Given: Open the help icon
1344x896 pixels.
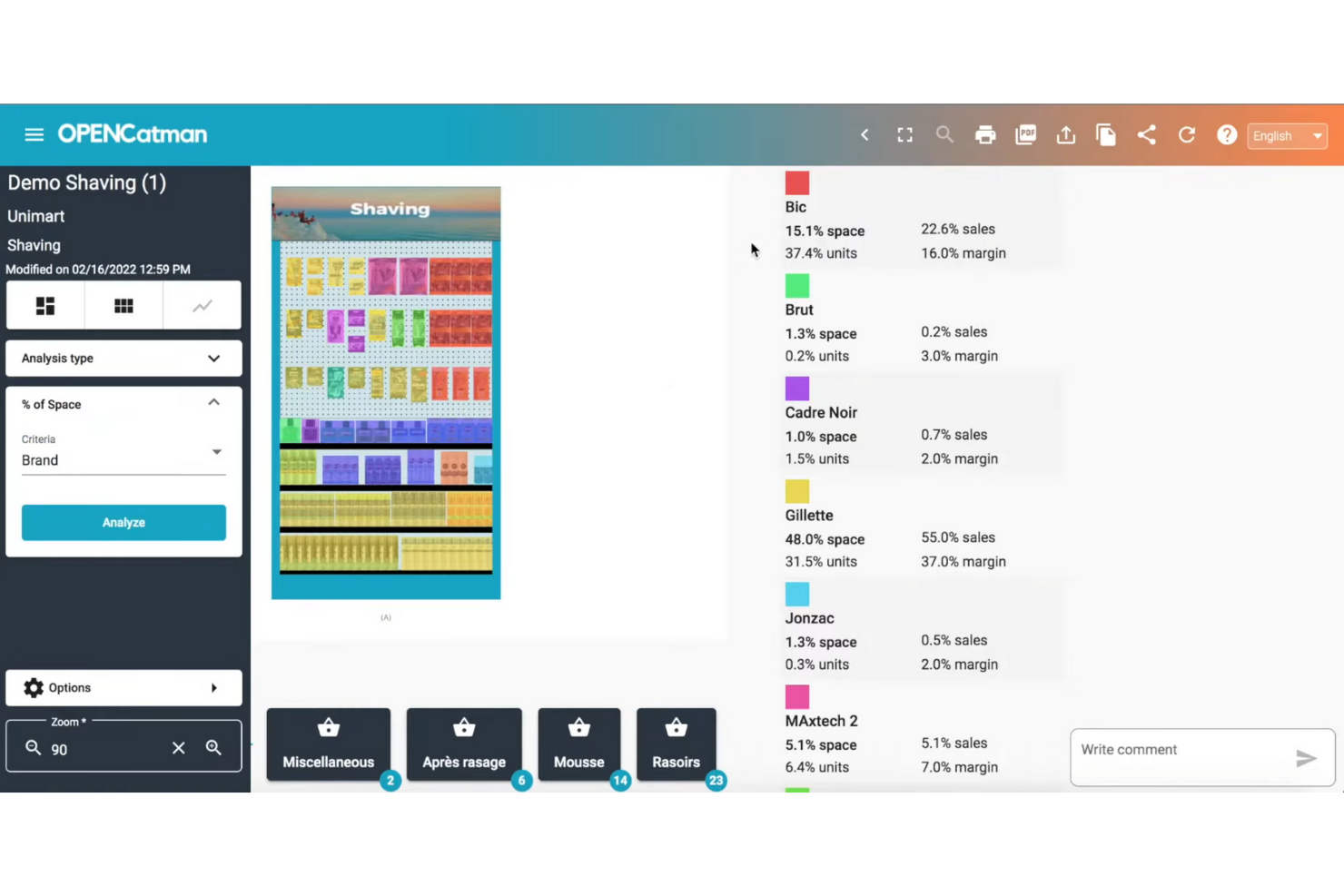Looking at the screenshot, I should (1227, 134).
